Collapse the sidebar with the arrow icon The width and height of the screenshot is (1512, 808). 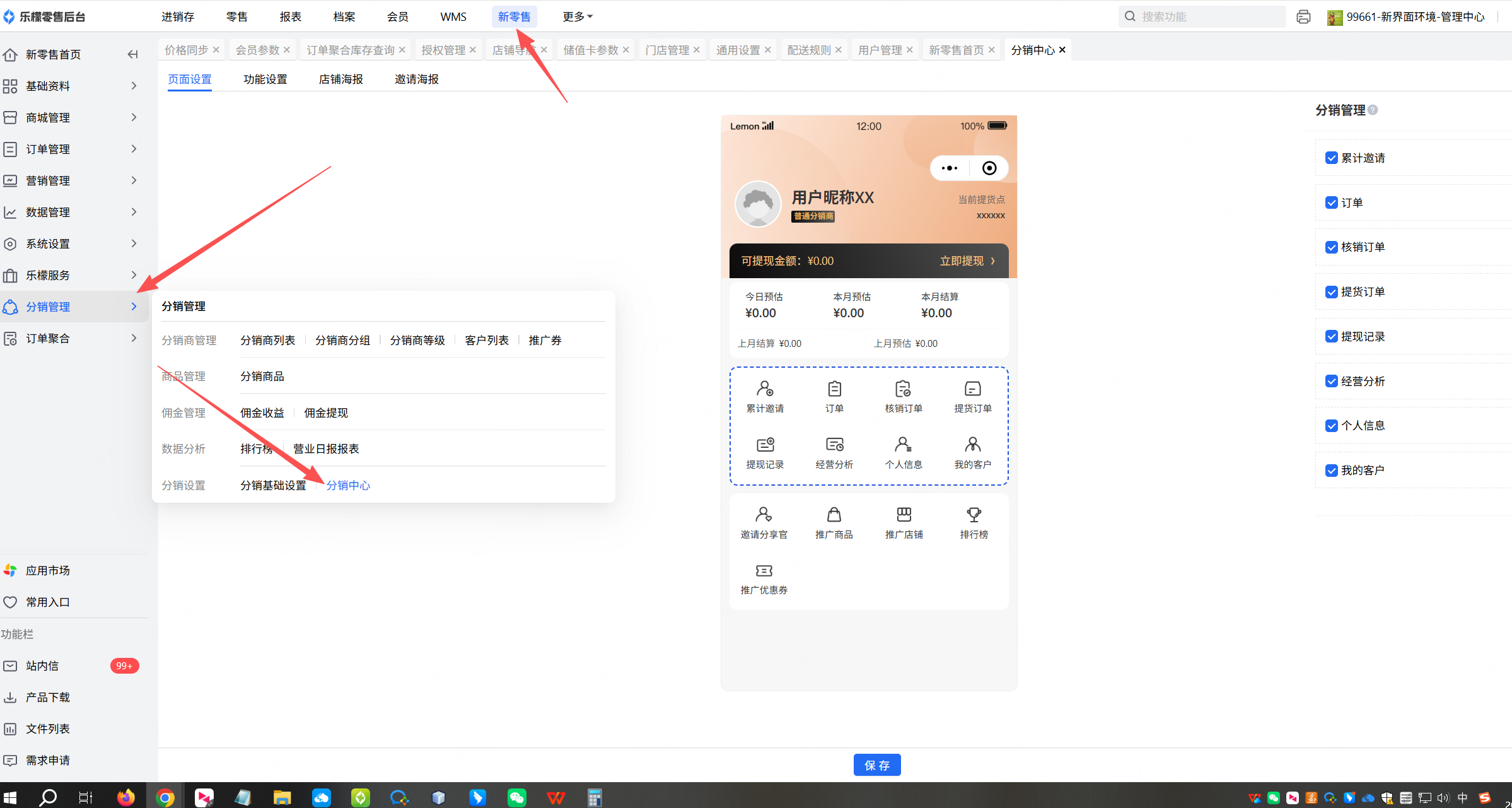tap(132, 54)
